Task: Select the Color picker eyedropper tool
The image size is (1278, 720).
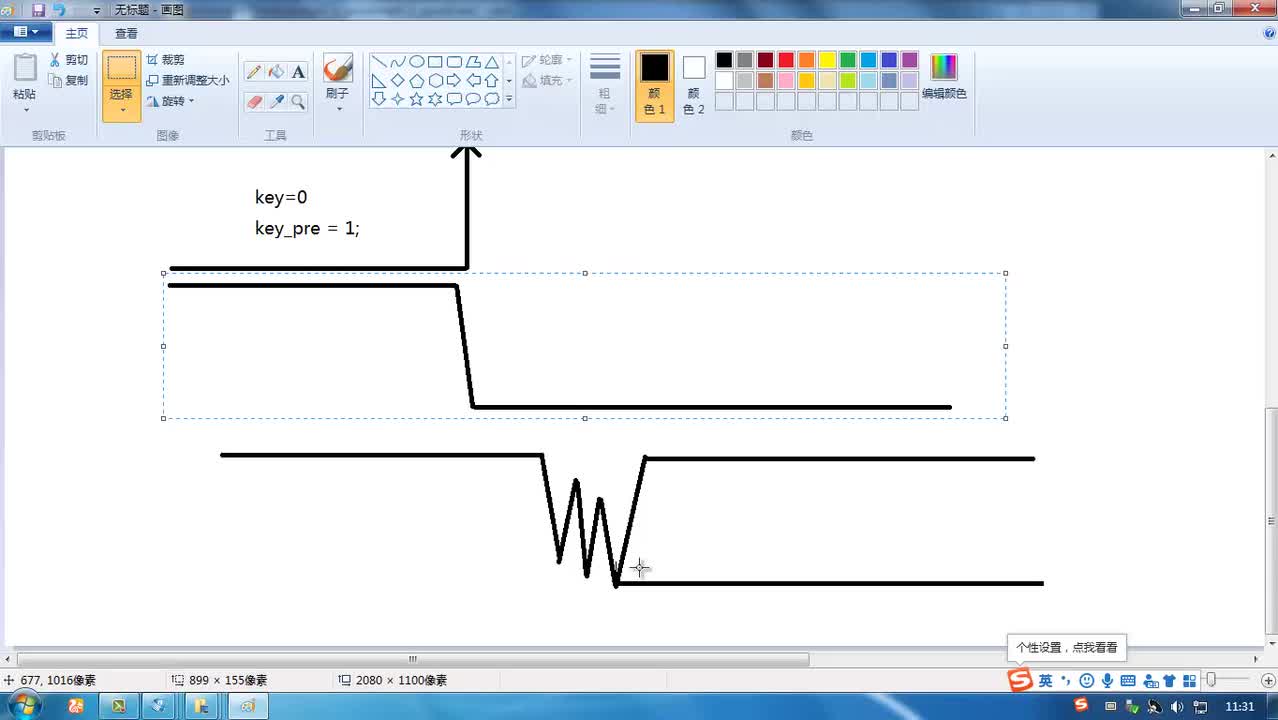Action: point(276,101)
